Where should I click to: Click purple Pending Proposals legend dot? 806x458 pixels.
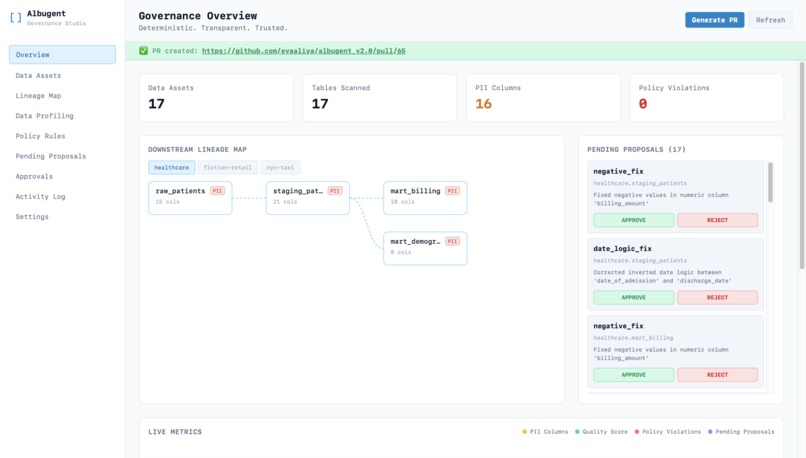click(x=710, y=432)
